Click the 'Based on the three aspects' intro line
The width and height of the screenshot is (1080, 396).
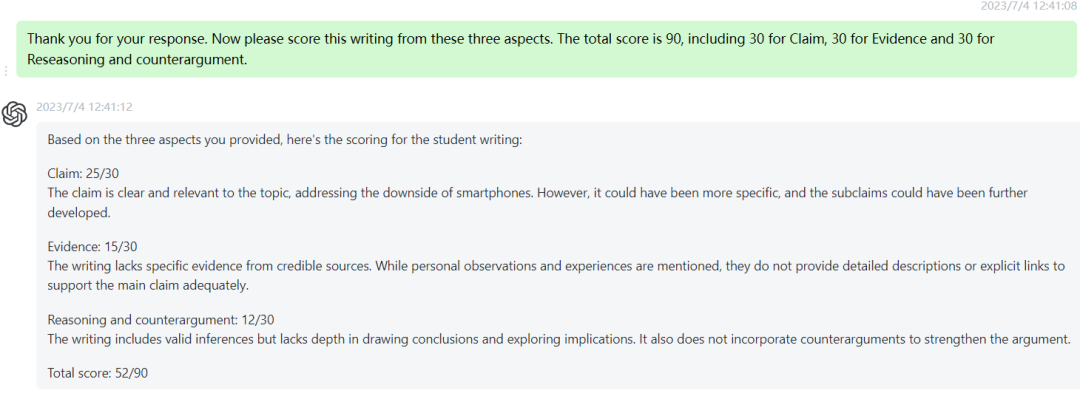point(285,140)
